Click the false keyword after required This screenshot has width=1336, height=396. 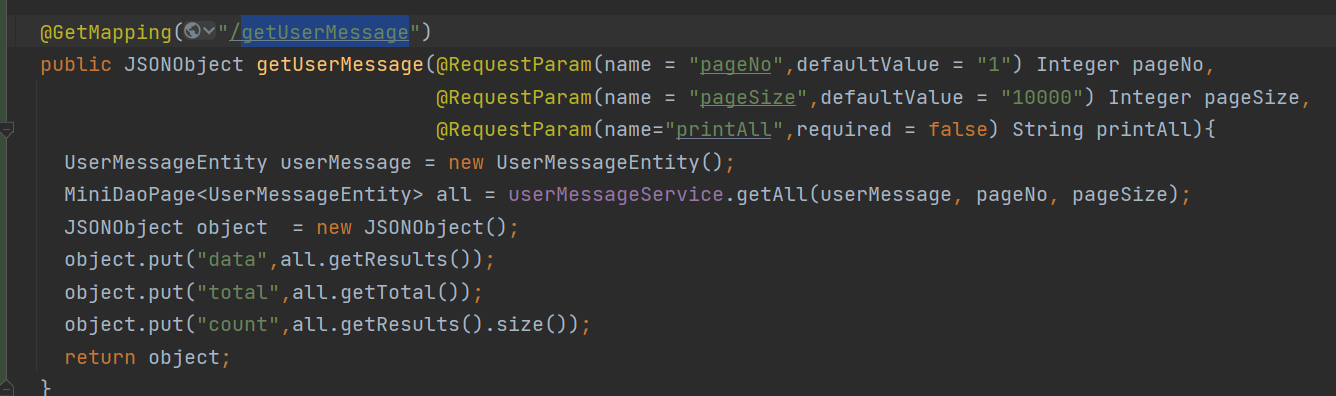[x=958, y=130]
